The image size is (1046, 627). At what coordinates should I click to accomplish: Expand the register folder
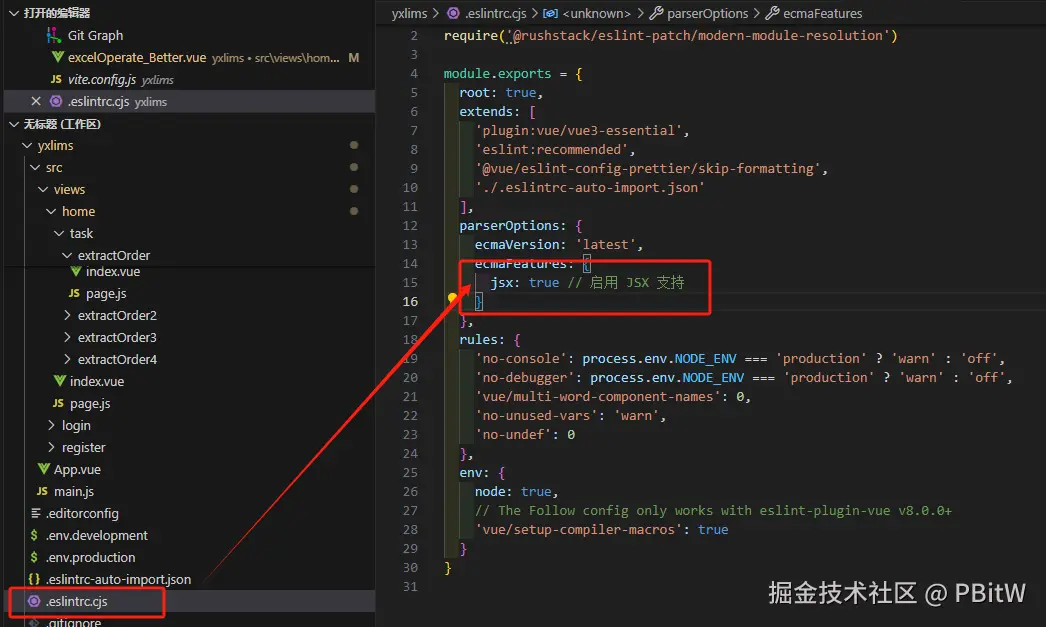coord(51,447)
